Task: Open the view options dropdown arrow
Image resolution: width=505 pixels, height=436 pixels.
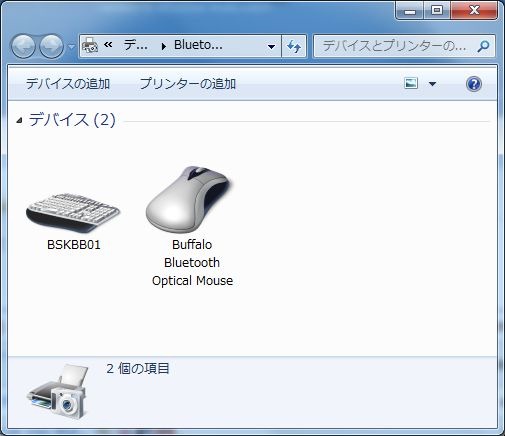Action: 432,84
